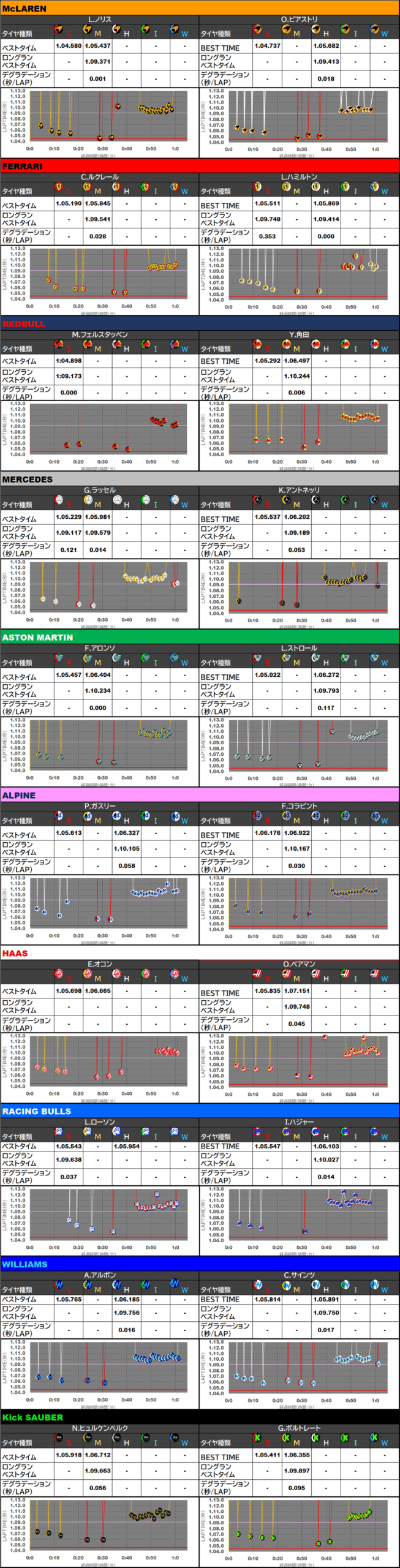This screenshot has height=1568, width=400.
Task: Click the wet (W) tyre icon in Y.角田's header row
Action: (x=374, y=344)
